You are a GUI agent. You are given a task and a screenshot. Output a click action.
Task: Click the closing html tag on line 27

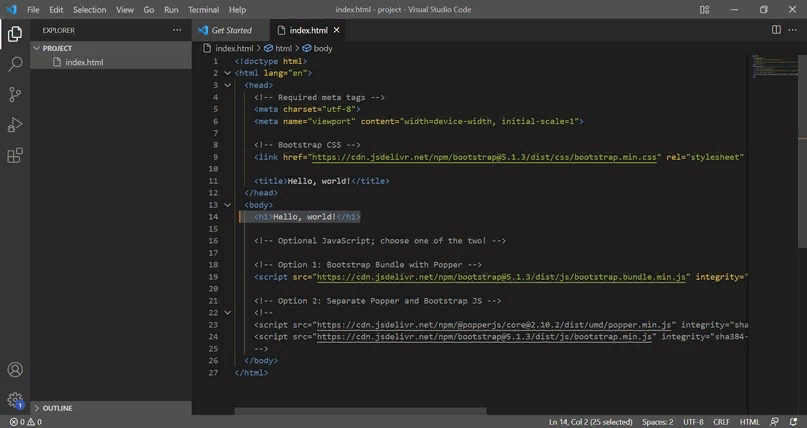251,373
